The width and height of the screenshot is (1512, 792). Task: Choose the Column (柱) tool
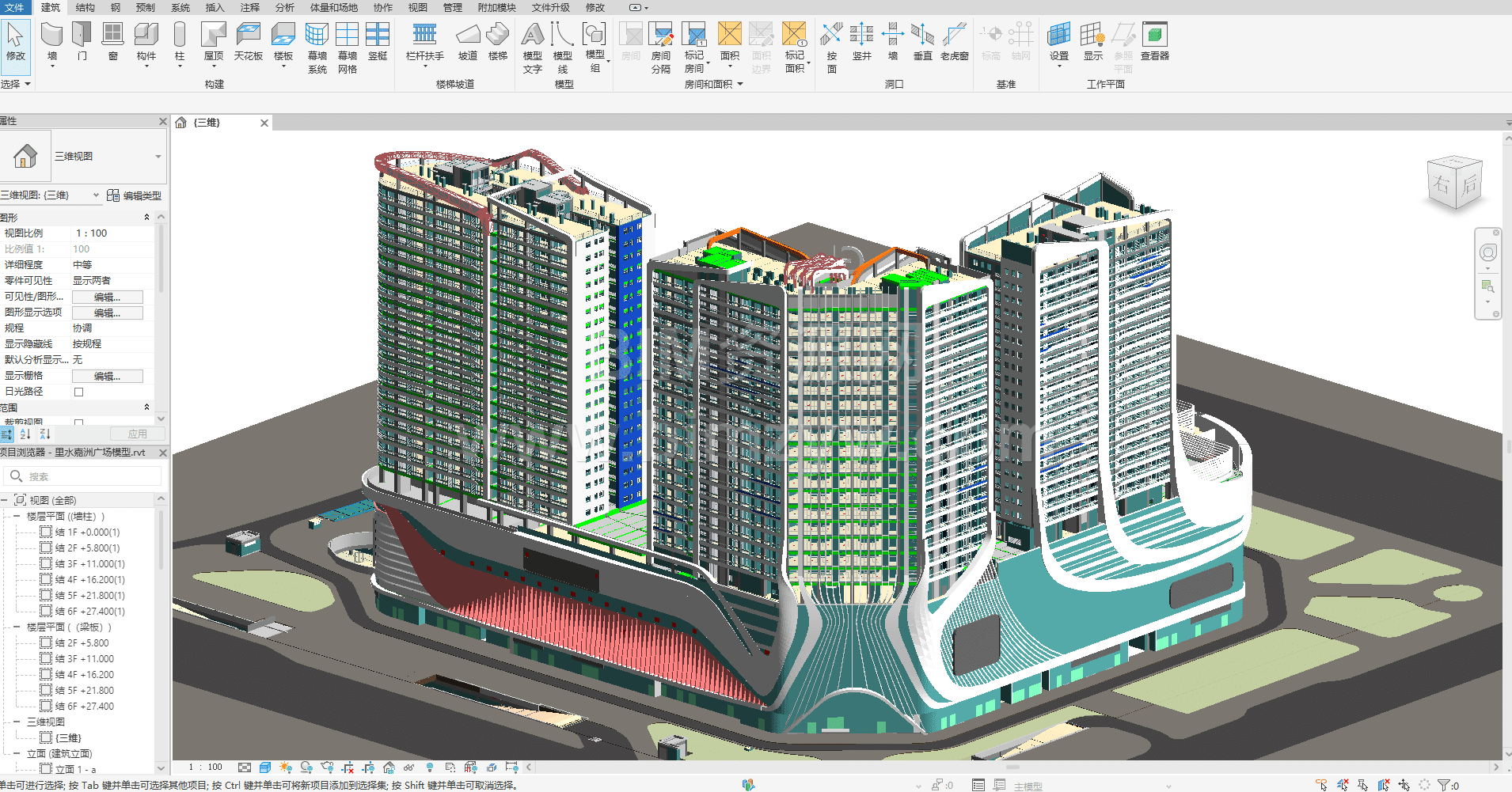(x=180, y=37)
